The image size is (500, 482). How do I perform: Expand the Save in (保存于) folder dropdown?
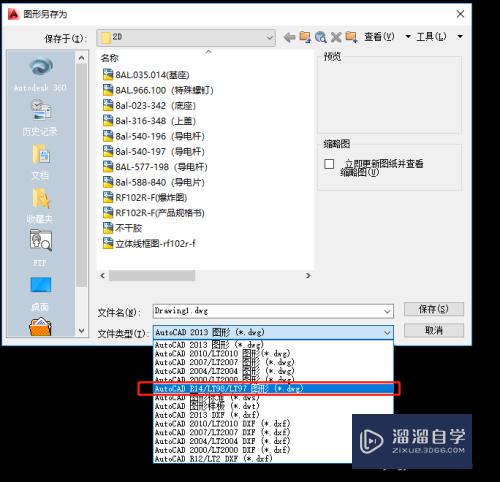pos(269,38)
